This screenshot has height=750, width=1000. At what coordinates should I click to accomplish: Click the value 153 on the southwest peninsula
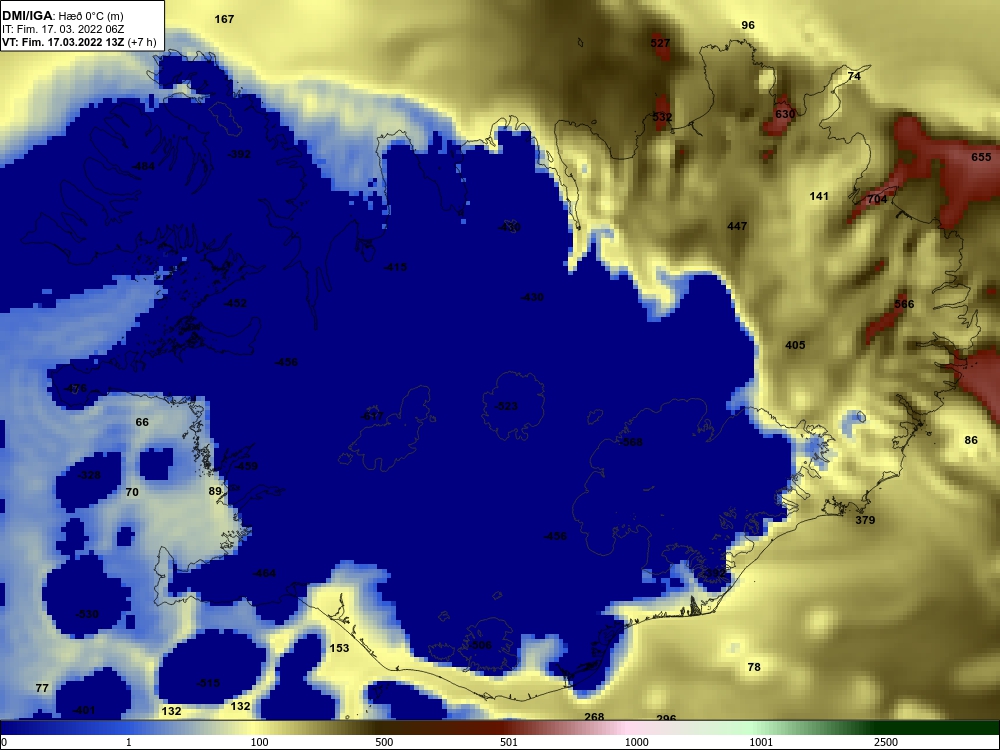tap(339, 648)
